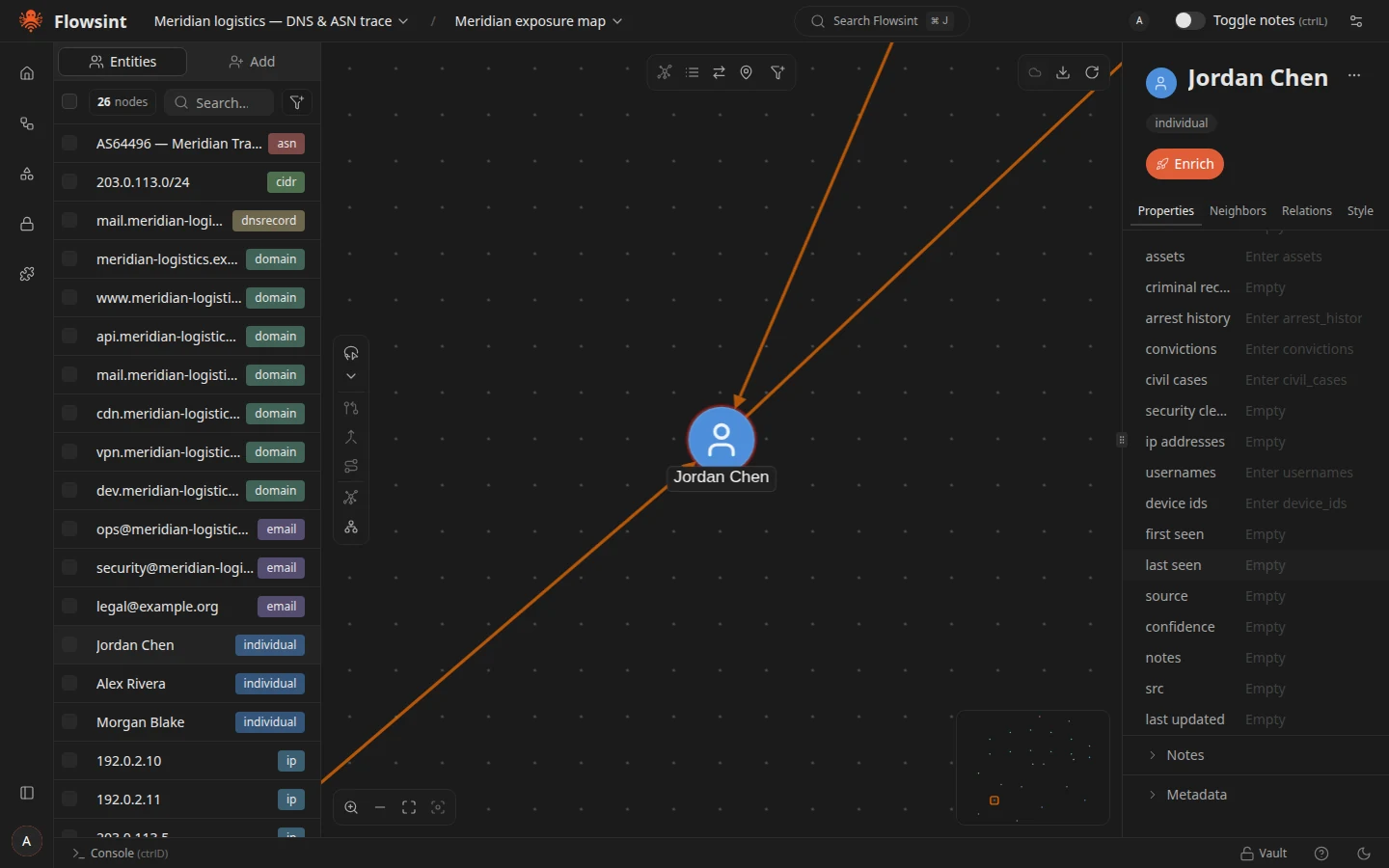Screen dimensions: 1389x868
Task: Click the map pin icon in graph toolbar
Action: click(x=746, y=72)
